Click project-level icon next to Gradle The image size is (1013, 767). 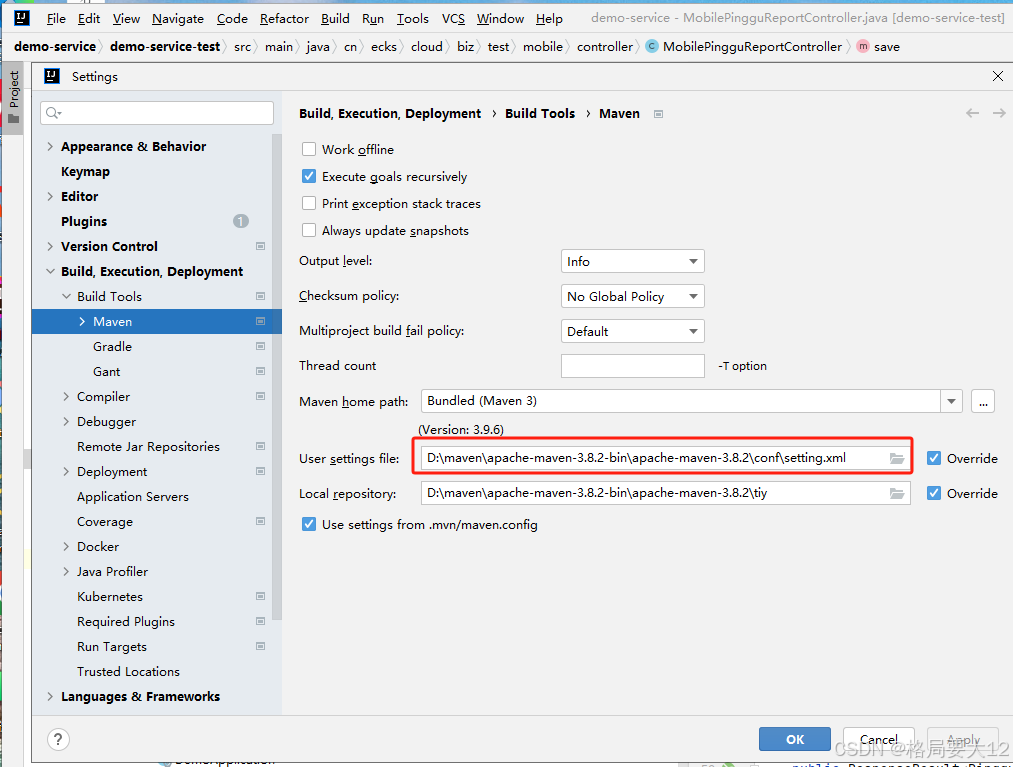pyautogui.click(x=260, y=346)
